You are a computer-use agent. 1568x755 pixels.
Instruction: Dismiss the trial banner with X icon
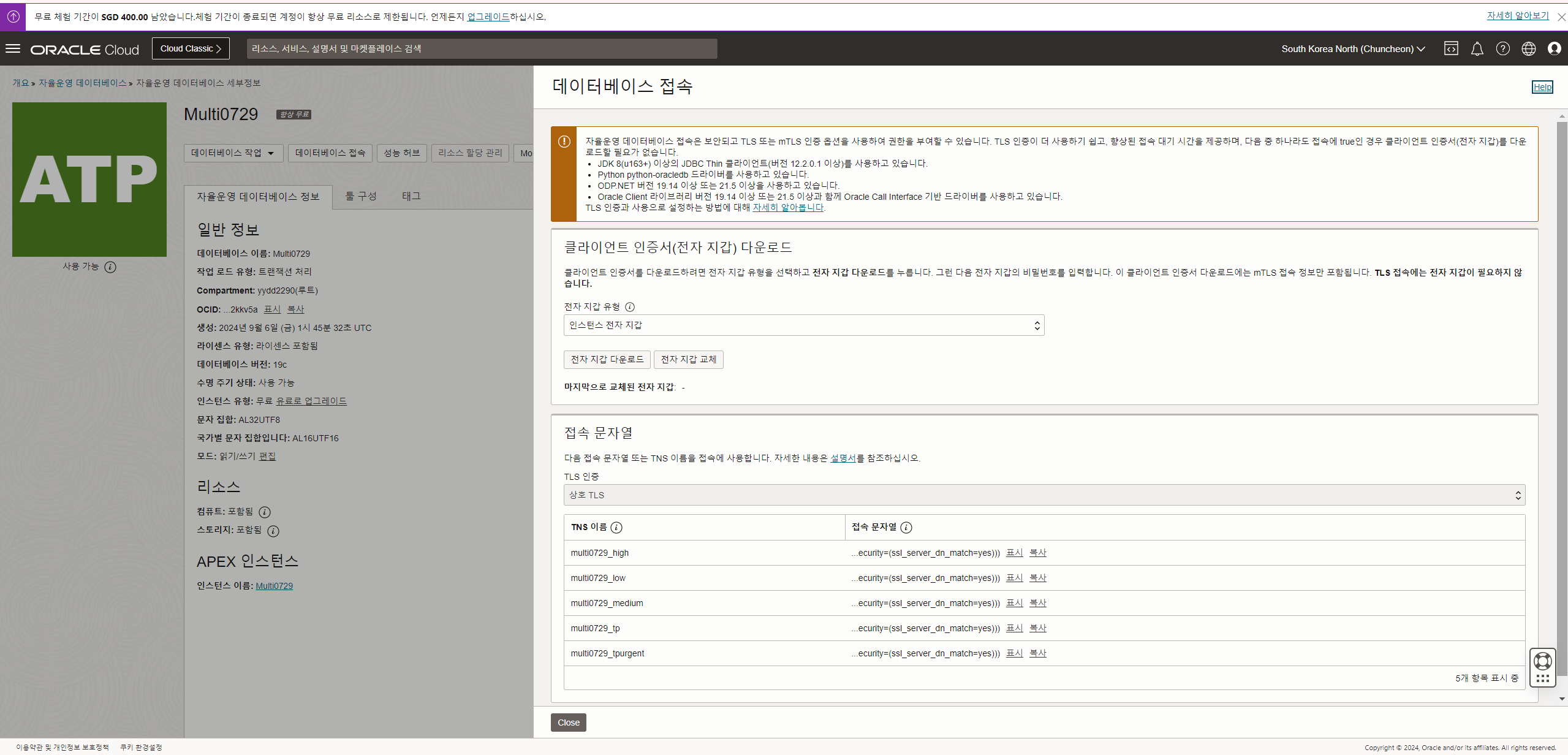1561,17
